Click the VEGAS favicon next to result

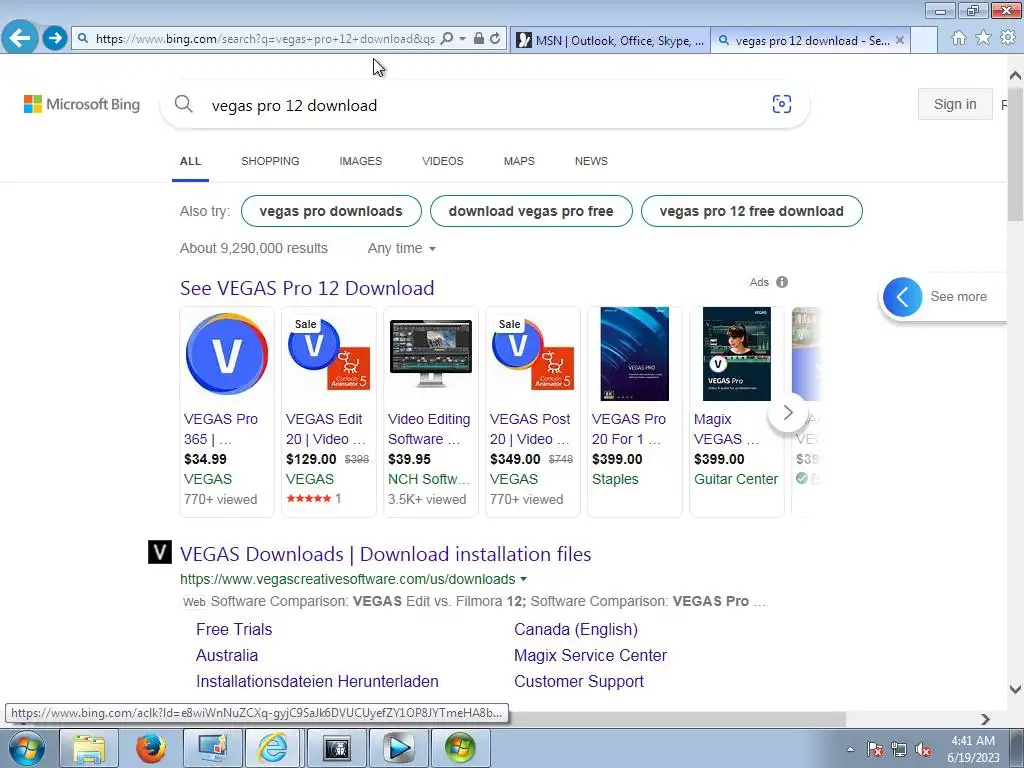(159, 552)
